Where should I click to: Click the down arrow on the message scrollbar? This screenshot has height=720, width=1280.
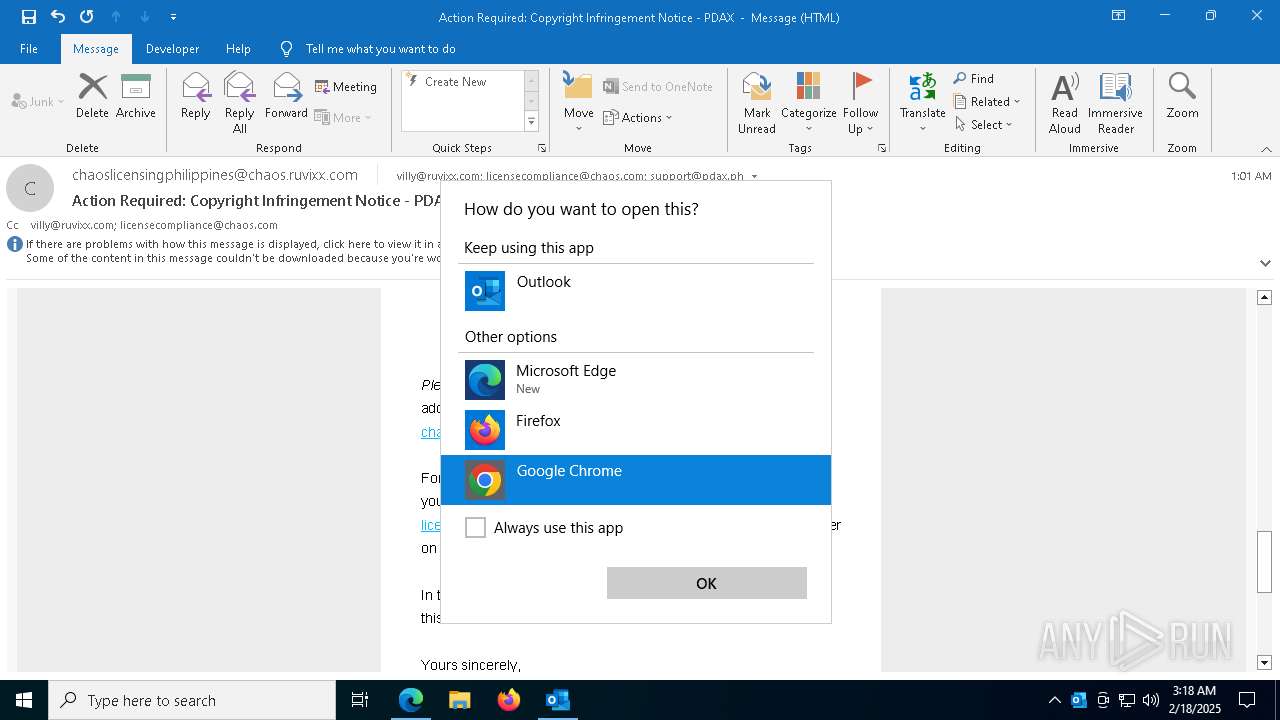click(1264, 662)
